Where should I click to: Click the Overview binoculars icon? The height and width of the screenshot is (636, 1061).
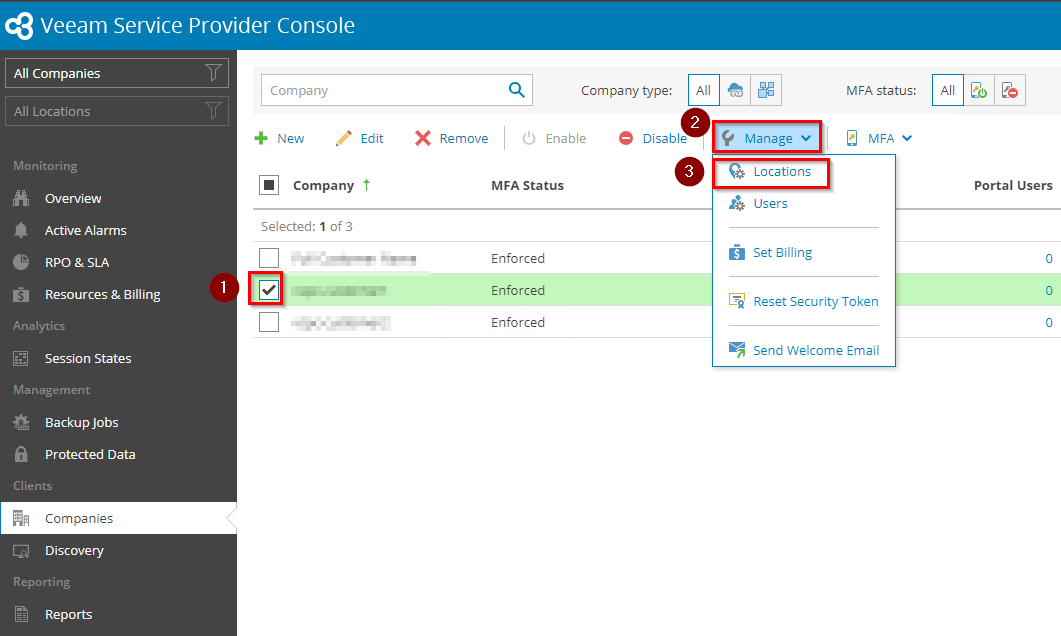click(x=21, y=198)
